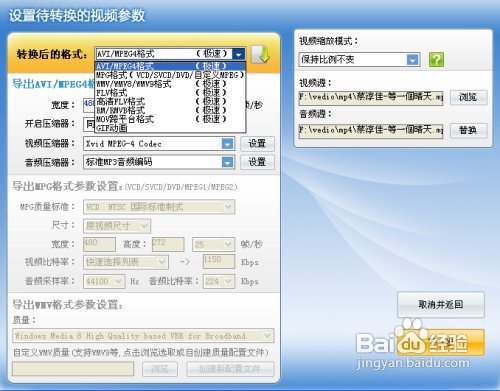Select GIF动画 from the format list

click(170, 127)
